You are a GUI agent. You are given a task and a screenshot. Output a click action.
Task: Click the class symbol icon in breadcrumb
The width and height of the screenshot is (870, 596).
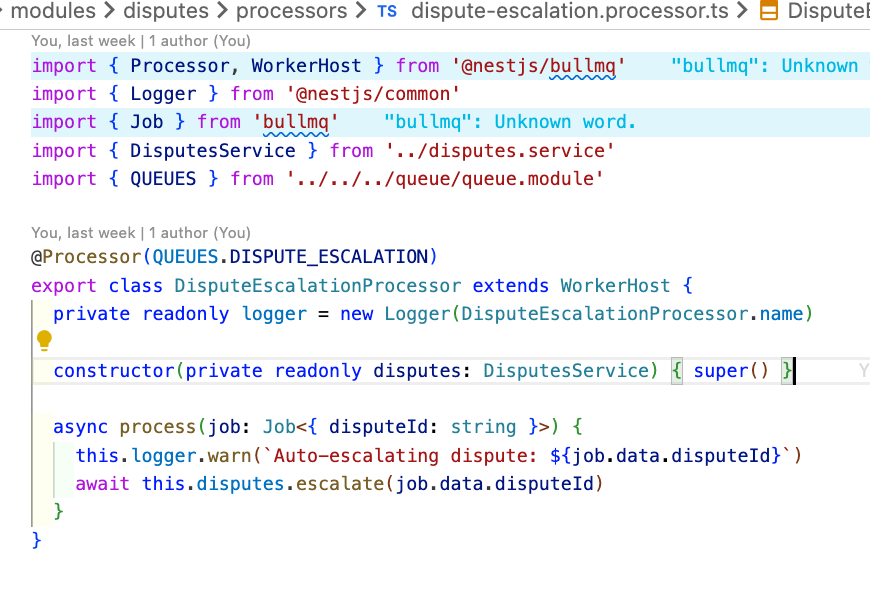click(x=768, y=11)
